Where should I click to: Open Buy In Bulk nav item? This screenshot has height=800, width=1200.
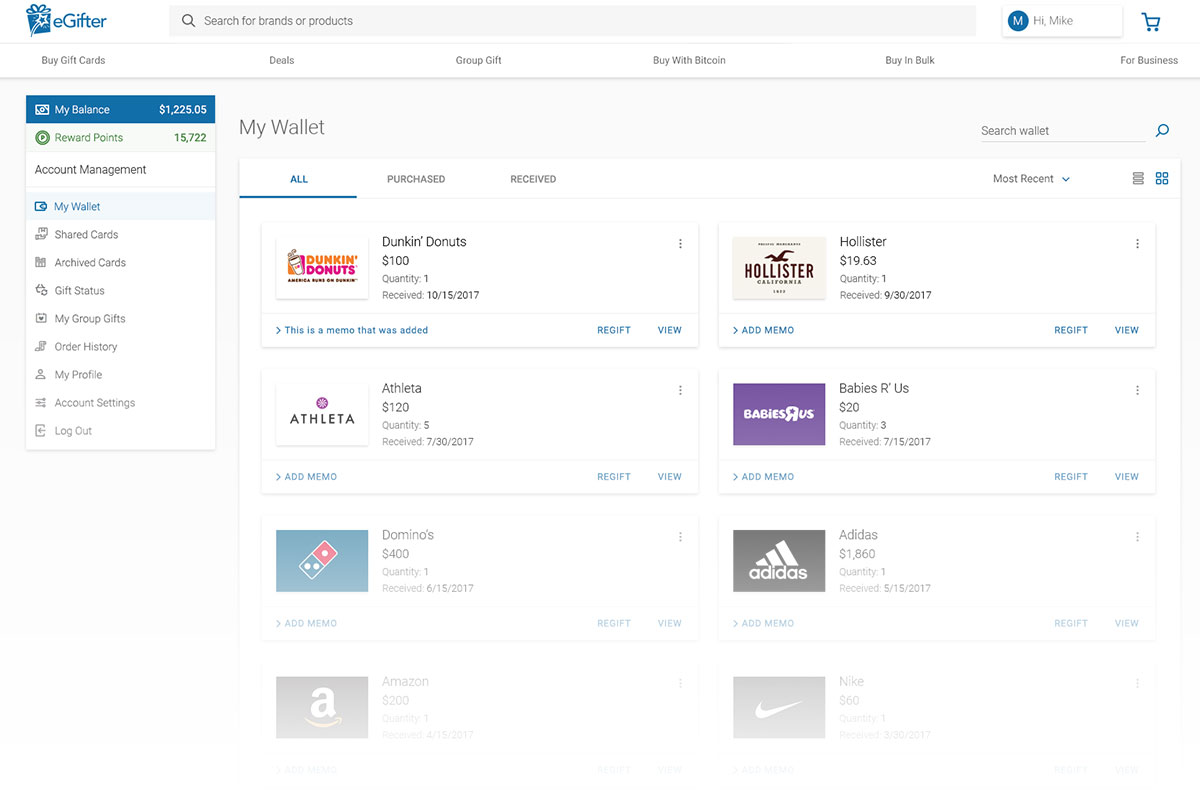coord(910,60)
